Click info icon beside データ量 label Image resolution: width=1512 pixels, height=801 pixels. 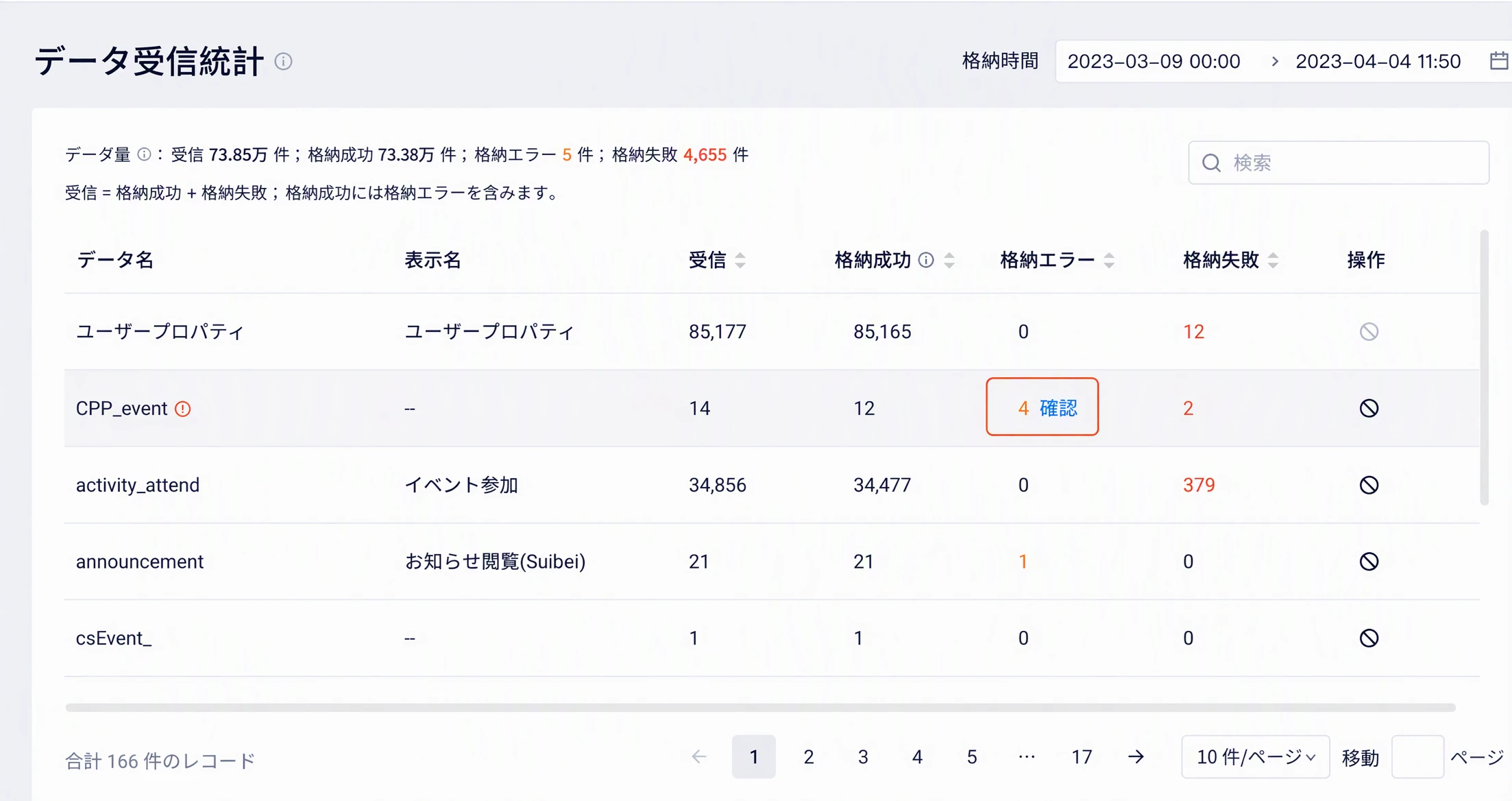(144, 154)
